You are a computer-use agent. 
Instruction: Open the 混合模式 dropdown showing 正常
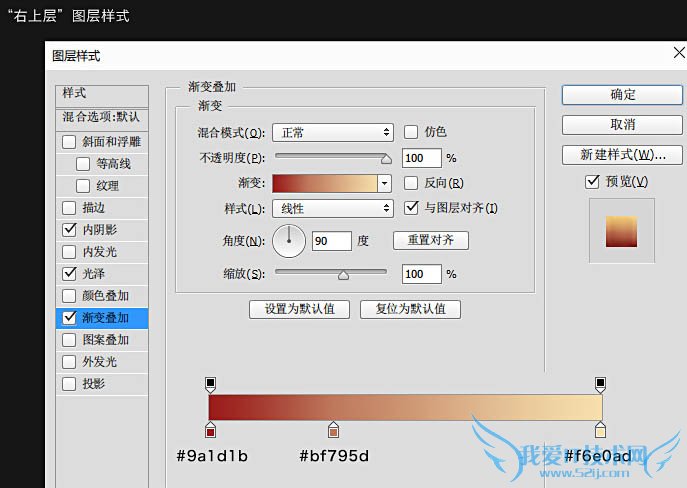(x=333, y=132)
